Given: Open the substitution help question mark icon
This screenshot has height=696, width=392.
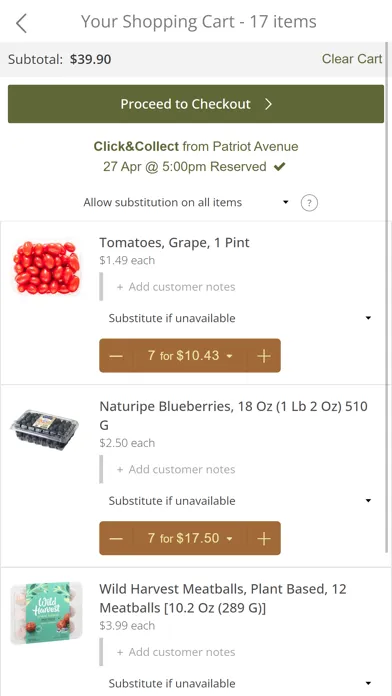Looking at the screenshot, I should (x=309, y=203).
